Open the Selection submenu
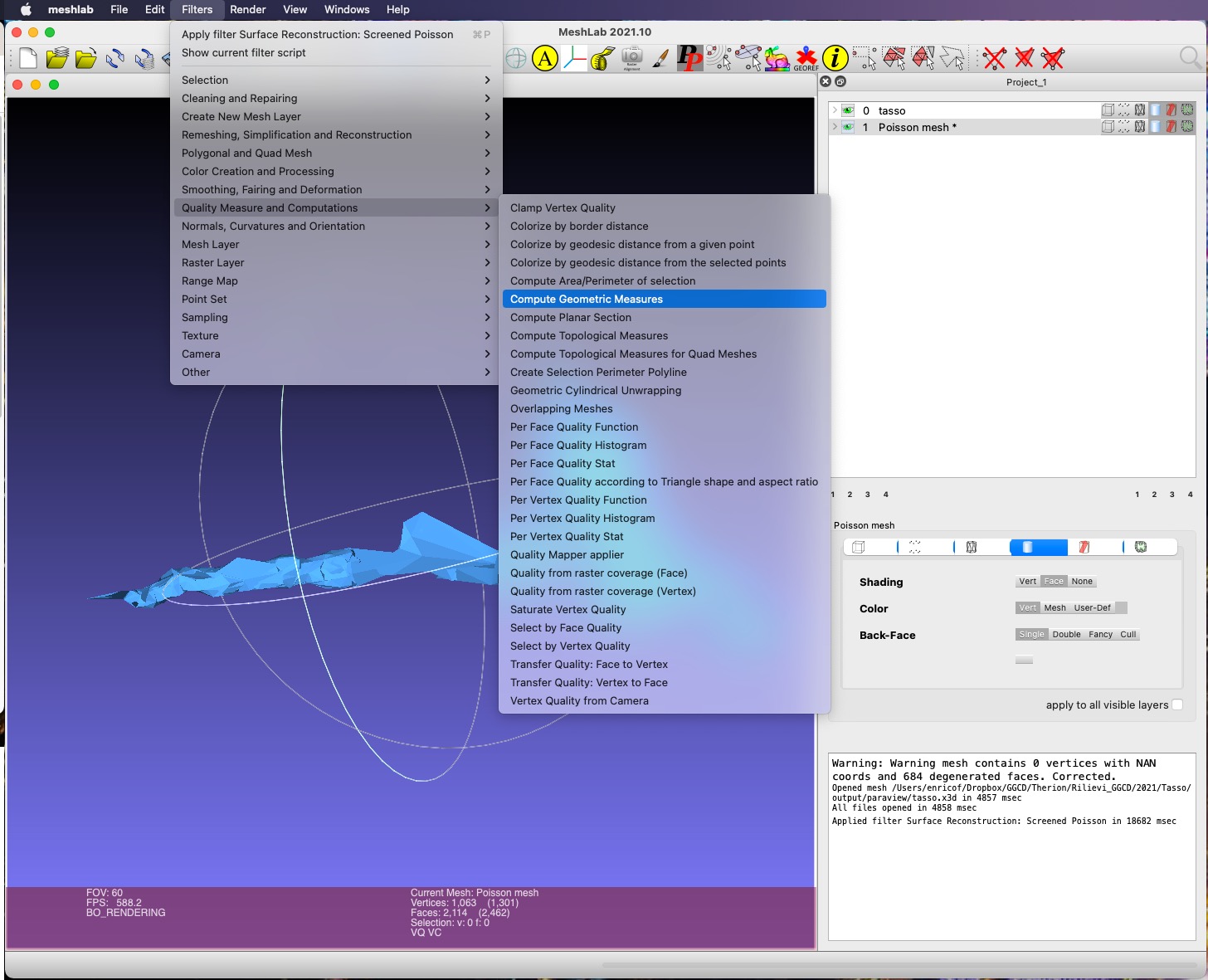The width and height of the screenshot is (1208, 980). click(336, 80)
